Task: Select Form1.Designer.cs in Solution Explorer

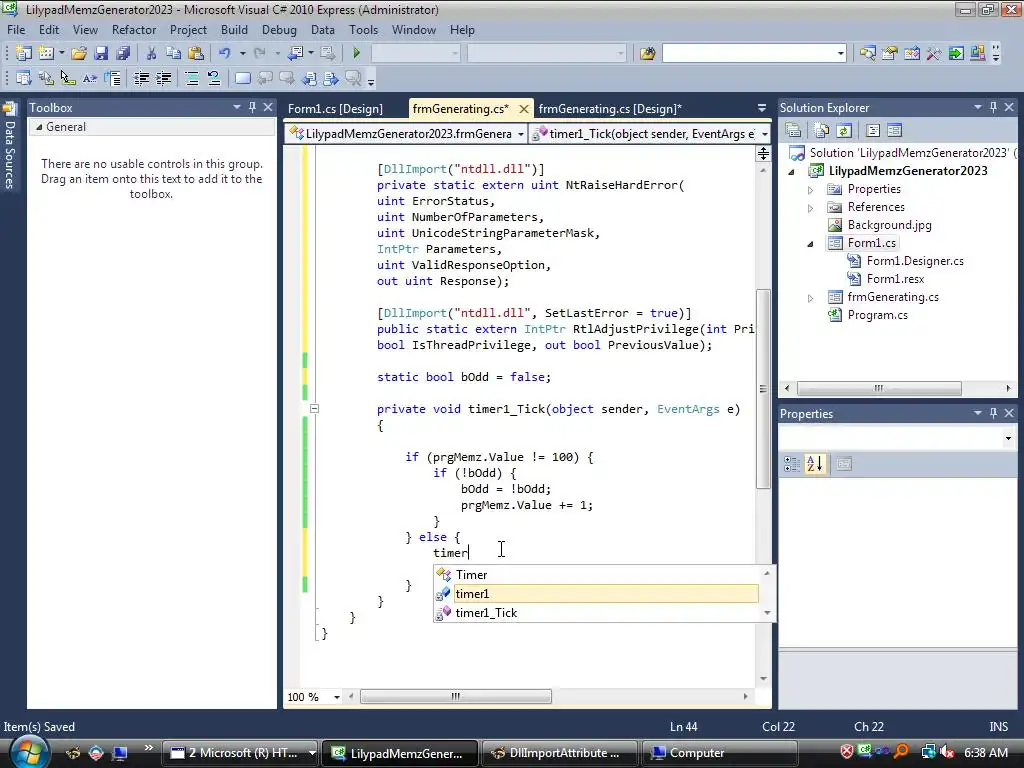Action: pyautogui.click(x=915, y=261)
